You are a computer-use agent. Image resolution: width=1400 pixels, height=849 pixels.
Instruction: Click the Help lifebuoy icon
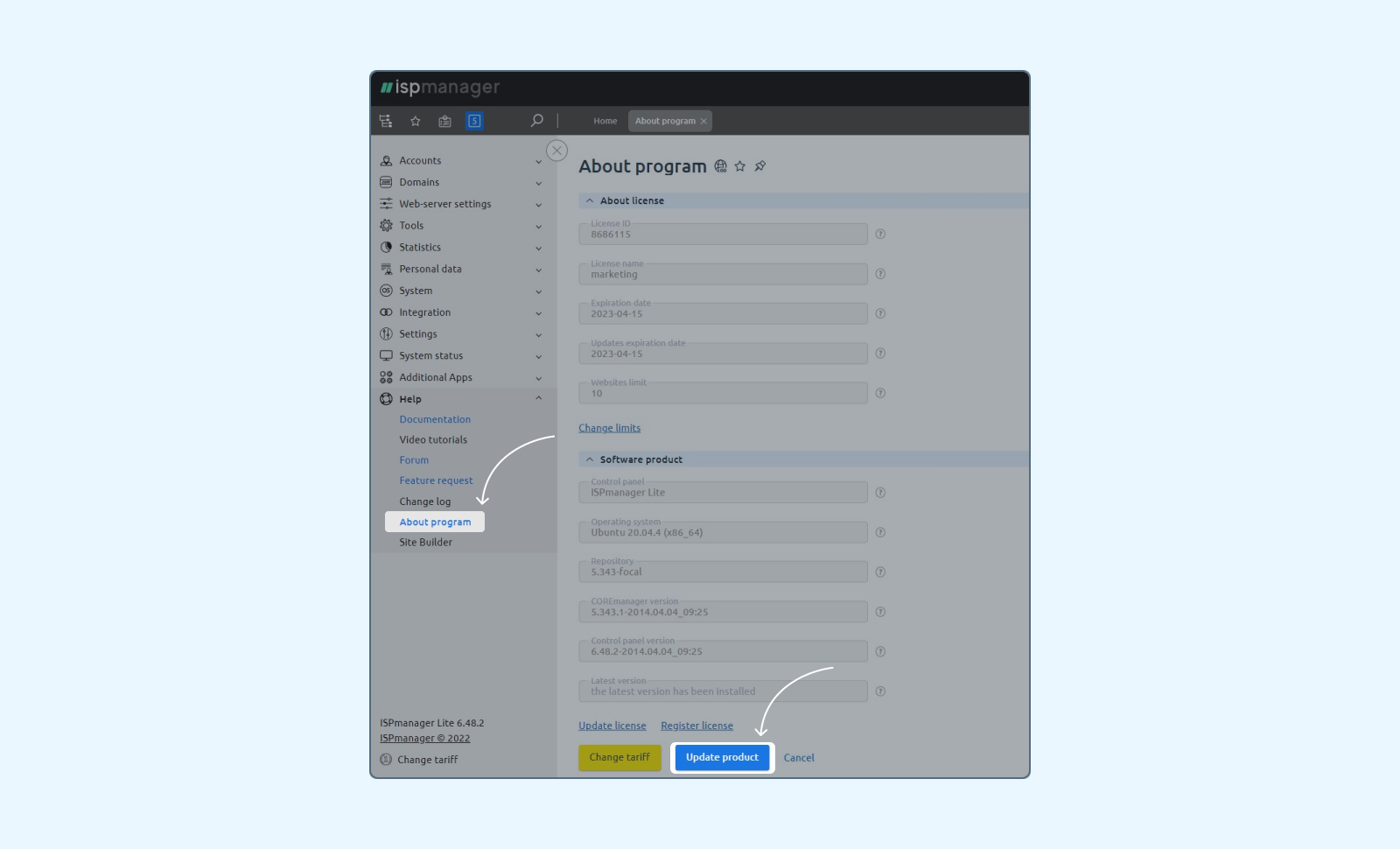(386, 399)
